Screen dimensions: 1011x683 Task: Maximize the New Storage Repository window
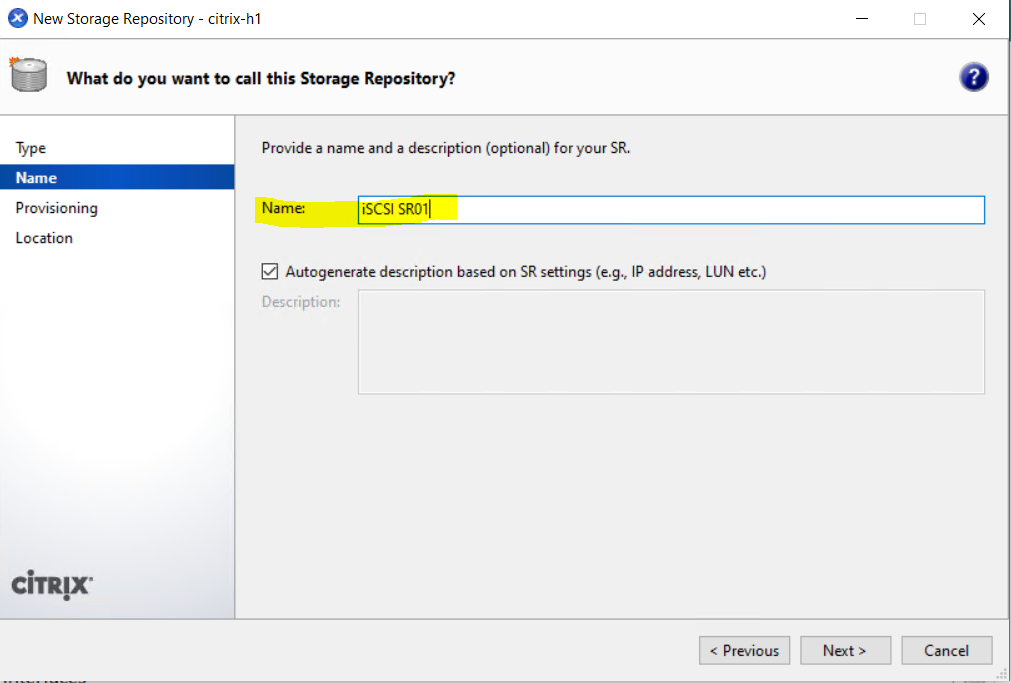tap(919, 19)
